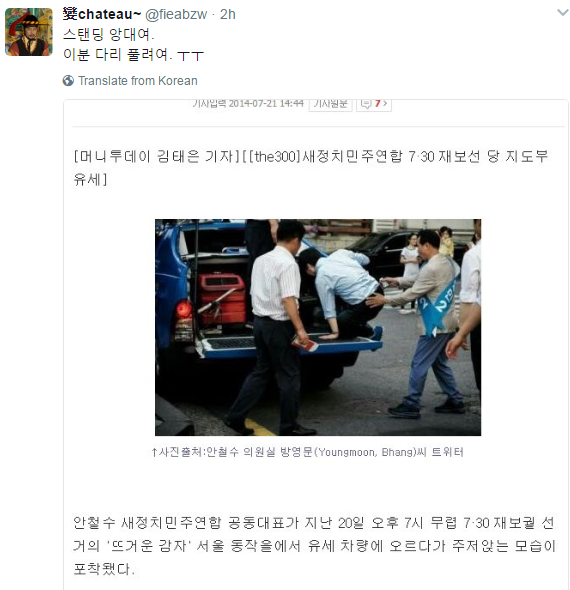
Task: Click the red comment count 7
Action: [x=377, y=103]
